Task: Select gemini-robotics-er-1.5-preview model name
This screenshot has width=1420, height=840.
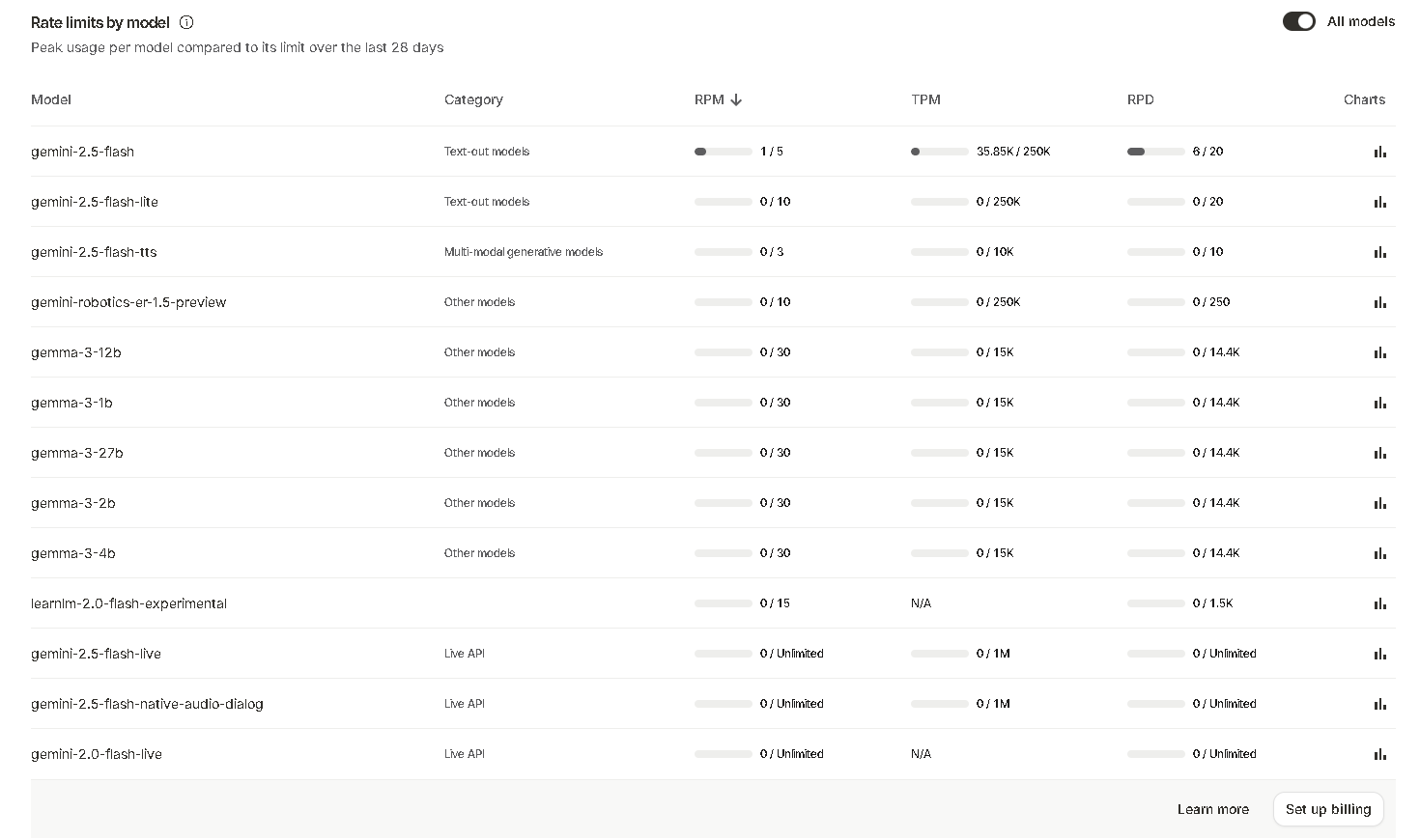Action: click(128, 302)
